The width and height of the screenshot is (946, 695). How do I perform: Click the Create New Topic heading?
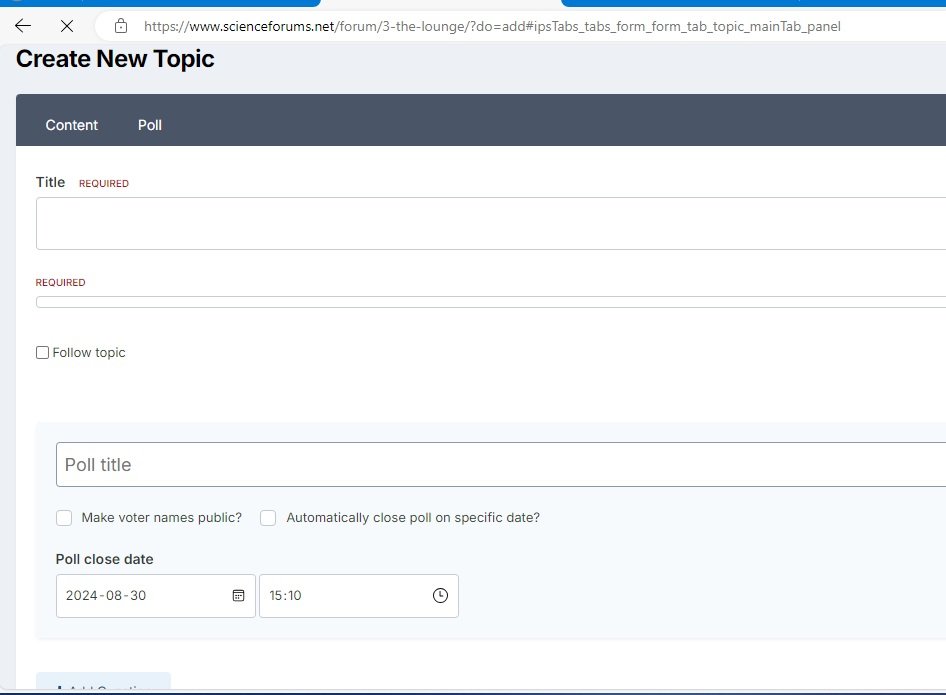click(x=115, y=59)
